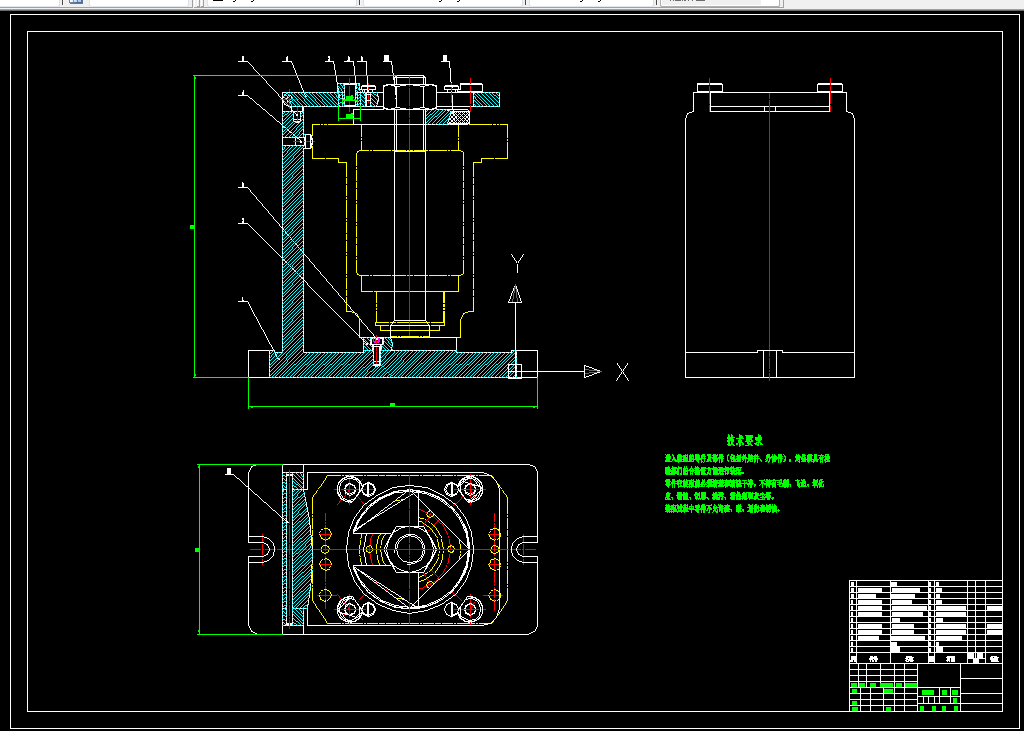This screenshot has width=1024, height=731.
Task: Select the magenta pin in section view
Action: (376, 340)
